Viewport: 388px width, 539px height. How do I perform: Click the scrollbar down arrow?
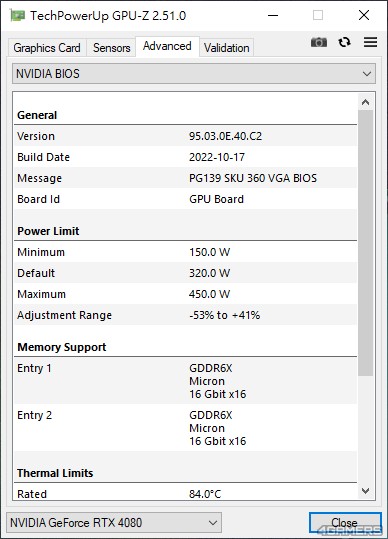click(366, 491)
